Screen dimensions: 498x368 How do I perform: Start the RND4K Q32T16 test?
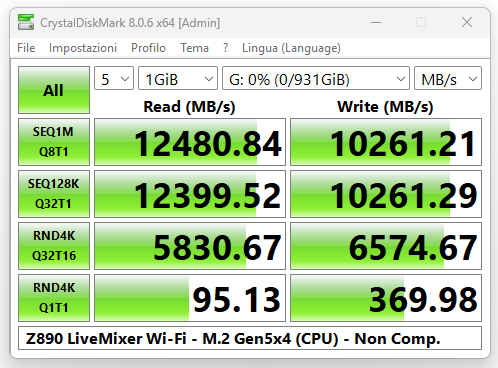(x=54, y=246)
